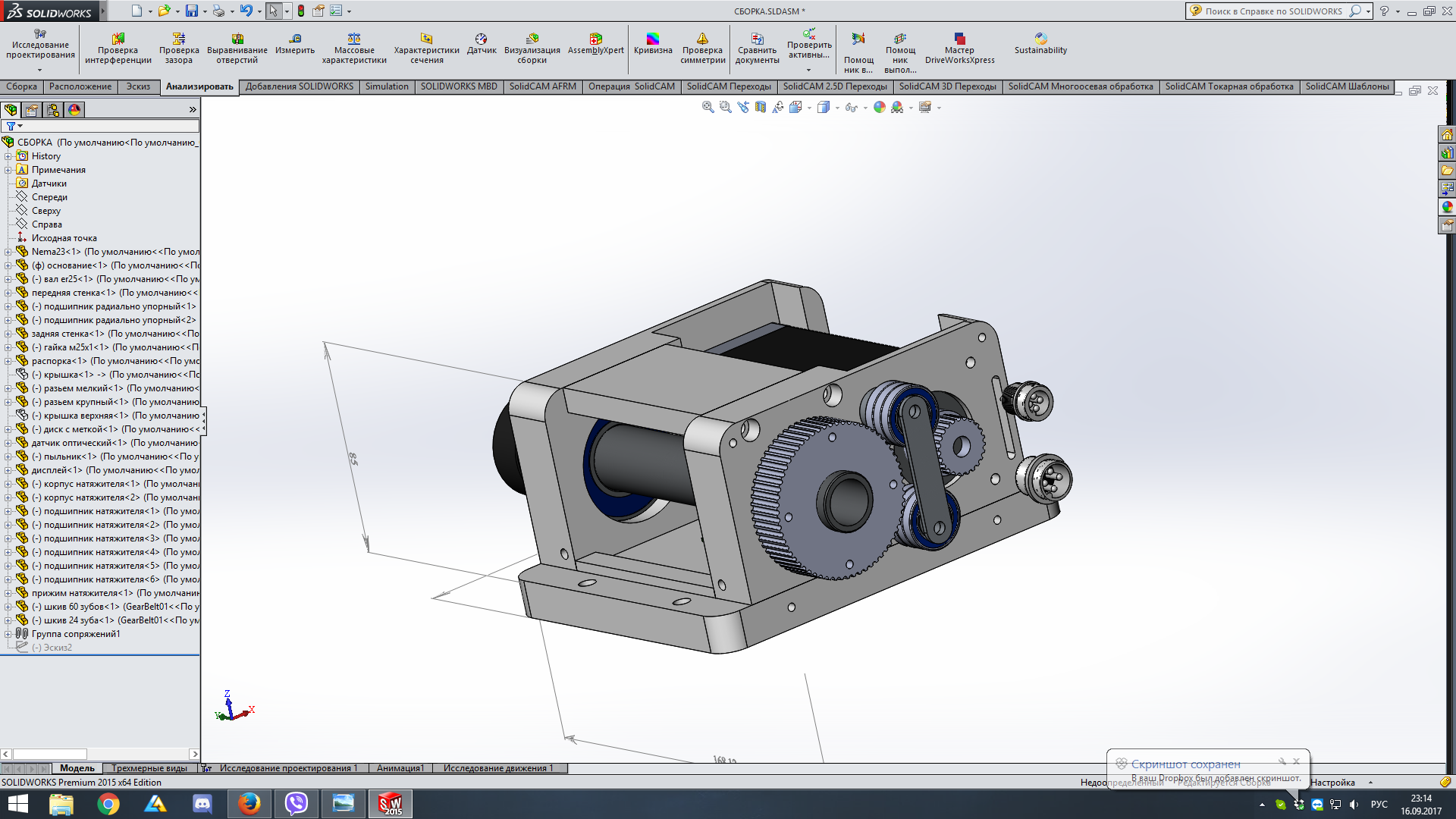Open the Sustainability tool
Viewport: 1456px width, 819px height.
click(x=1040, y=44)
